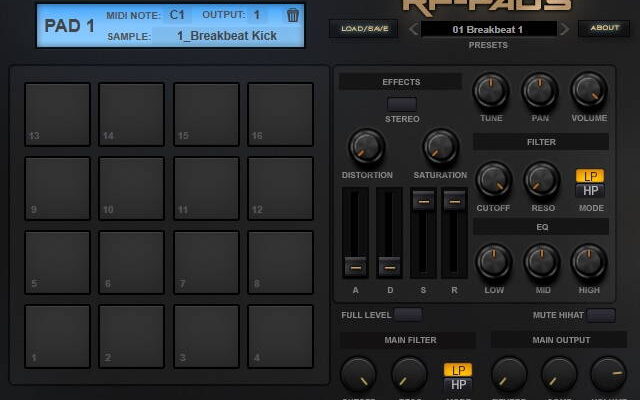Select LP mode in the MAIN FILTER section
This screenshot has height=400, width=640.
point(459,370)
